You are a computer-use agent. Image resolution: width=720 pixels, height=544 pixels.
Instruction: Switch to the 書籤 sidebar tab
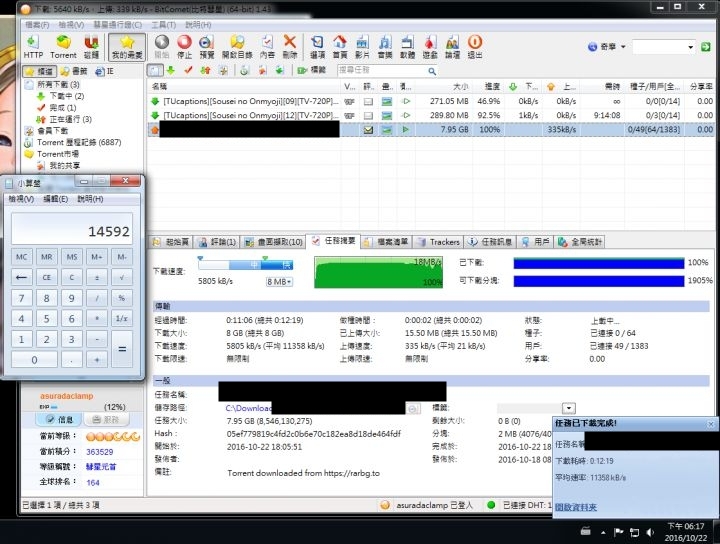pos(74,71)
